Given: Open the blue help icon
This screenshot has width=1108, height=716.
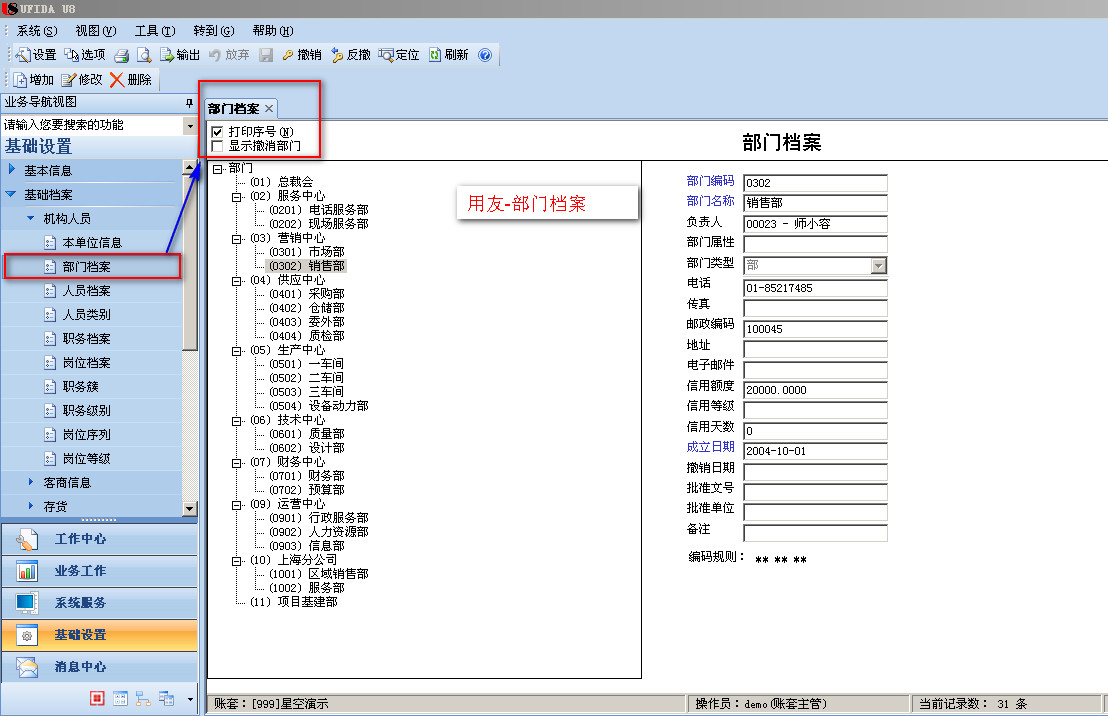Looking at the screenshot, I should (x=485, y=55).
